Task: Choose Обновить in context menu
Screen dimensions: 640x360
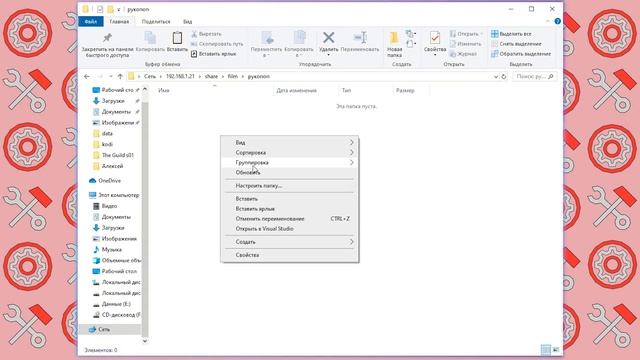Action: (x=290, y=172)
